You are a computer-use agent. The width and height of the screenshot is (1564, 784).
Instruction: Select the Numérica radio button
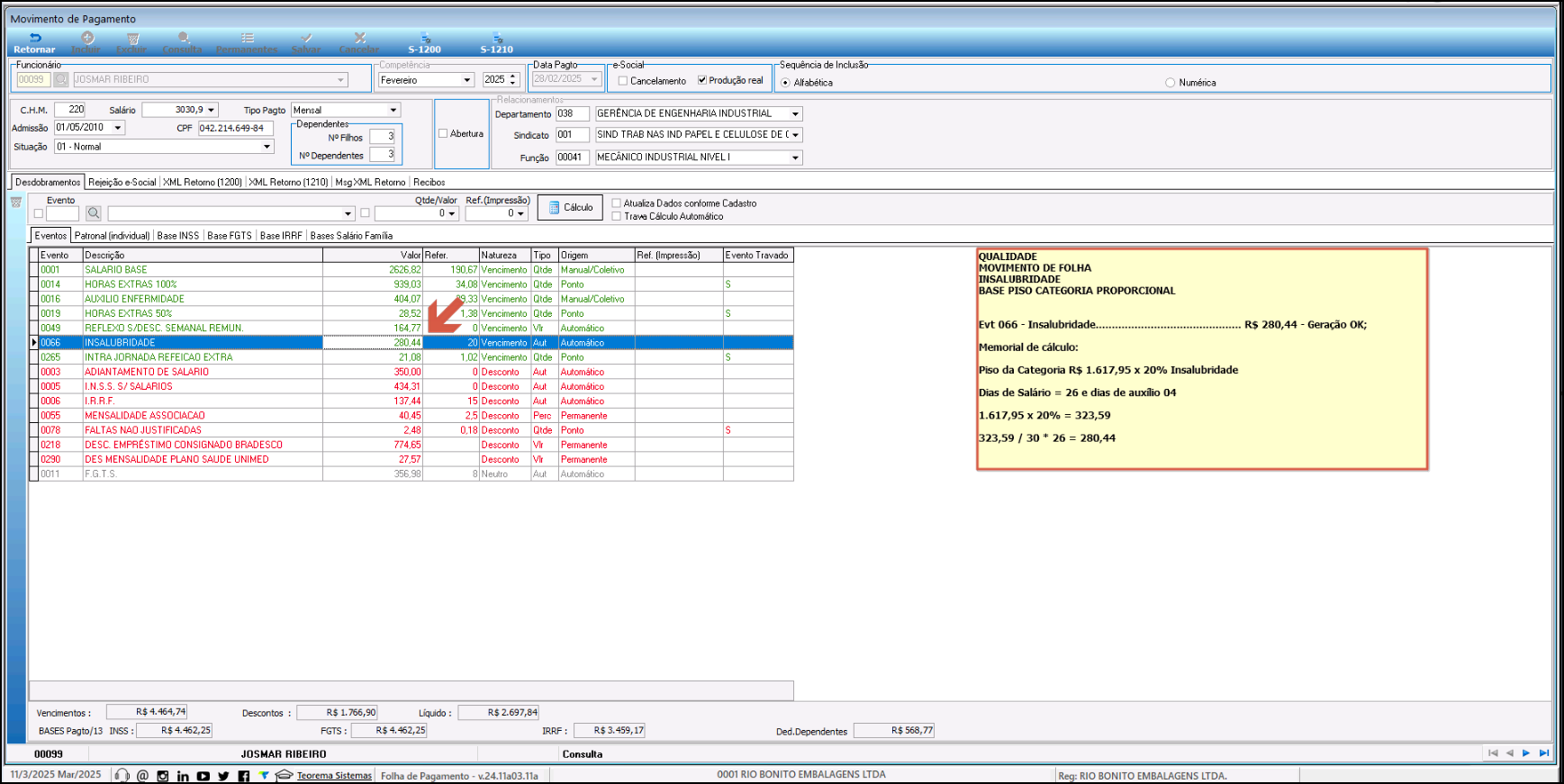[x=1171, y=83]
